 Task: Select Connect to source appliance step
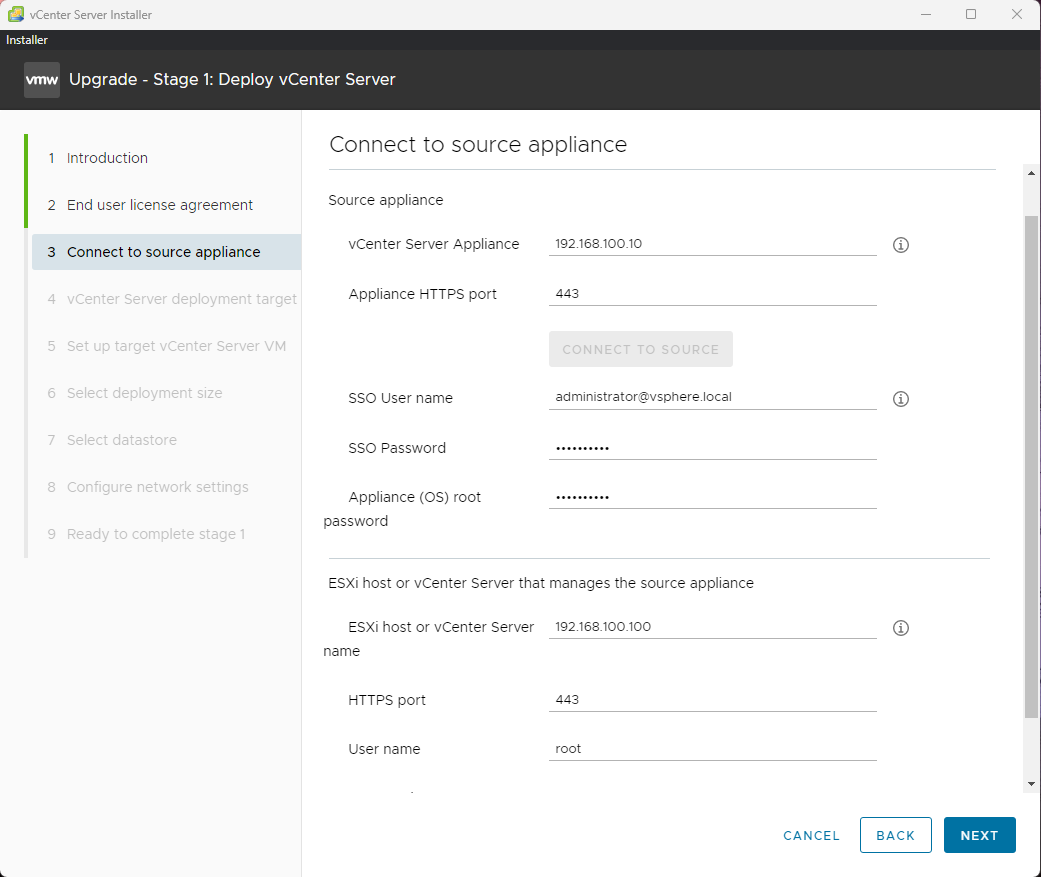click(x=163, y=252)
